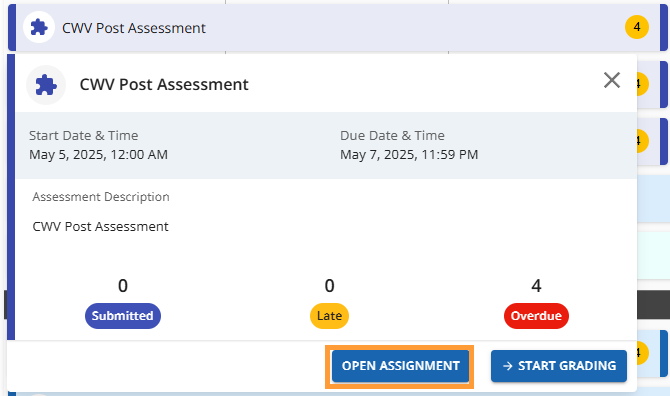The height and width of the screenshot is (396, 670).
Task: Start grading the CWV Post Assessment
Action: click(558, 366)
